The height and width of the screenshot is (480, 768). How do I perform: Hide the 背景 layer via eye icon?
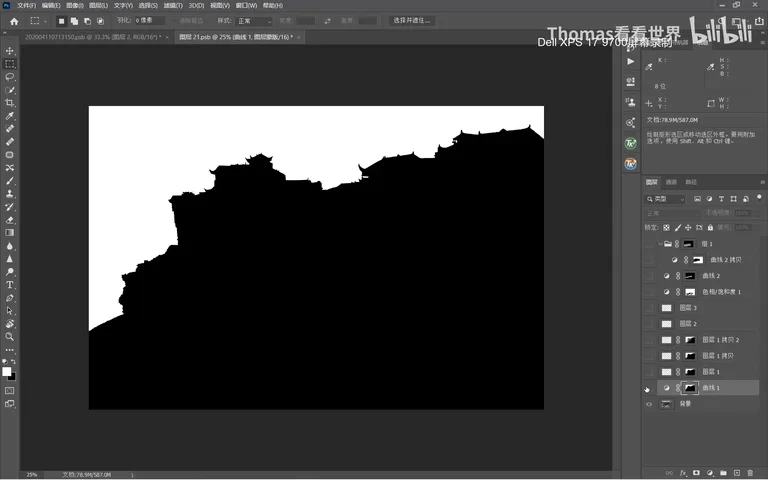pyautogui.click(x=649, y=404)
